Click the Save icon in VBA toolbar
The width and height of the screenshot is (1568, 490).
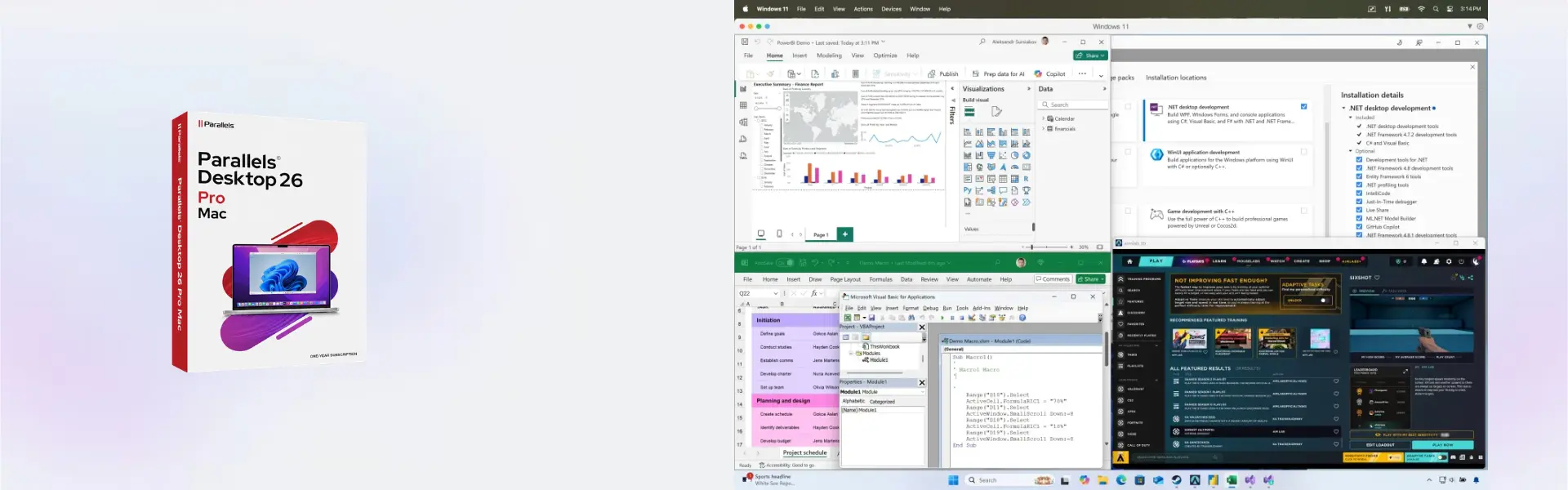871,318
